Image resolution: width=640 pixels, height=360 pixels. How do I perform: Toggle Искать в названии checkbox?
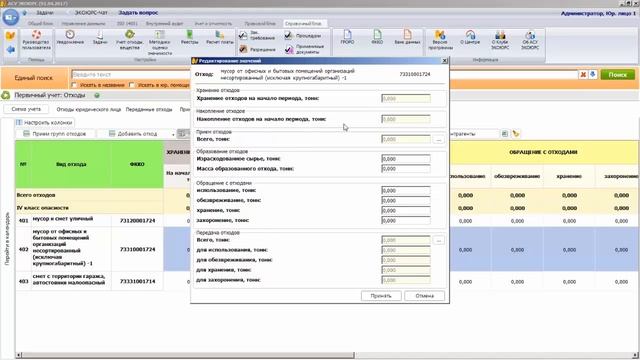coord(74,85)
